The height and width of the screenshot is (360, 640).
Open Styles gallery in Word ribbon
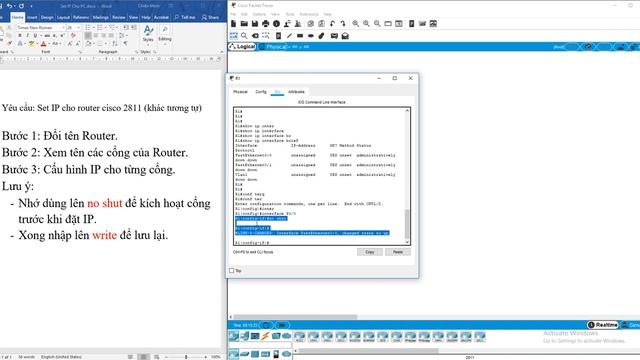point(148,34)
